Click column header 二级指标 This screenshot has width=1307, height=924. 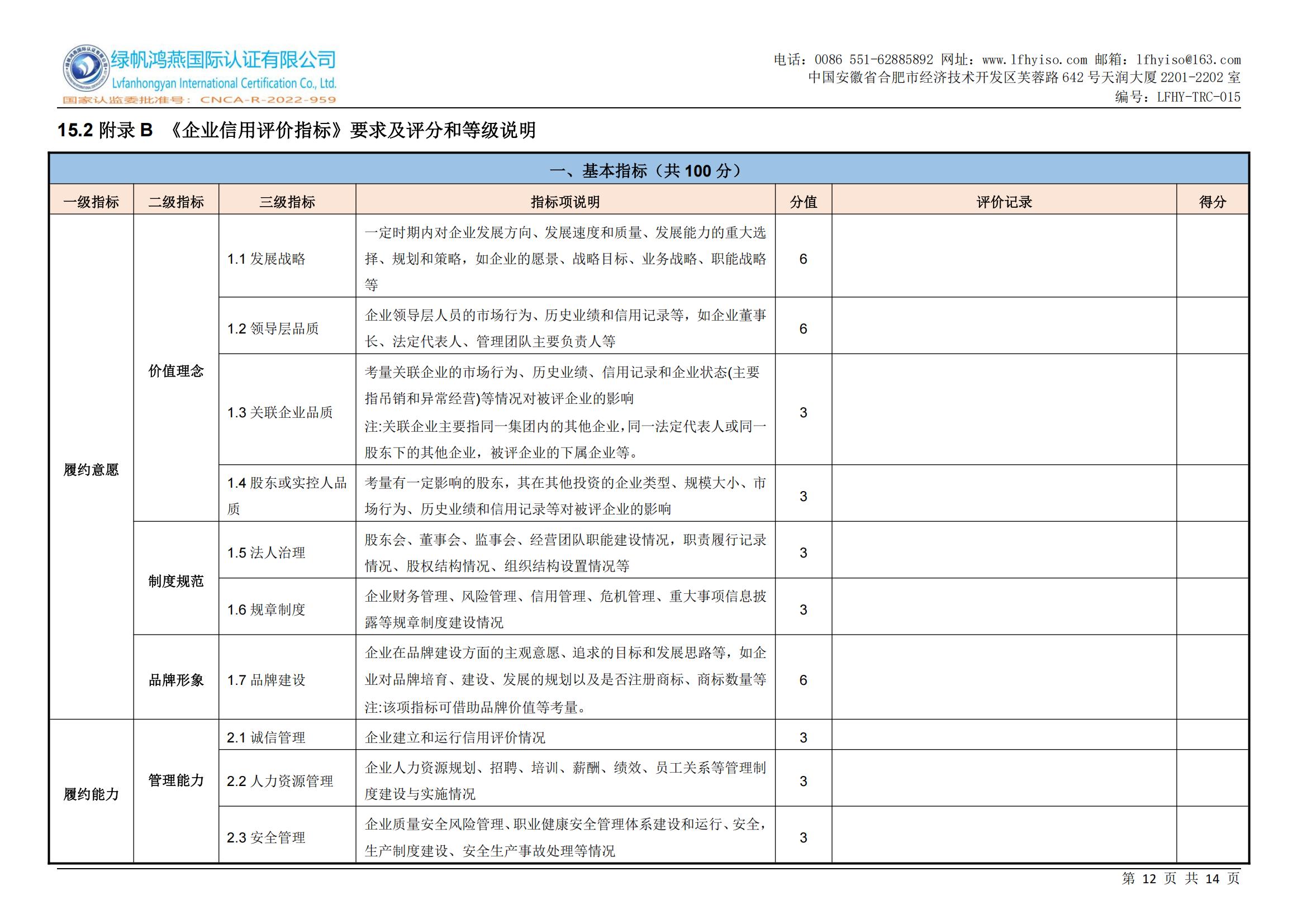tap(176, 202)
